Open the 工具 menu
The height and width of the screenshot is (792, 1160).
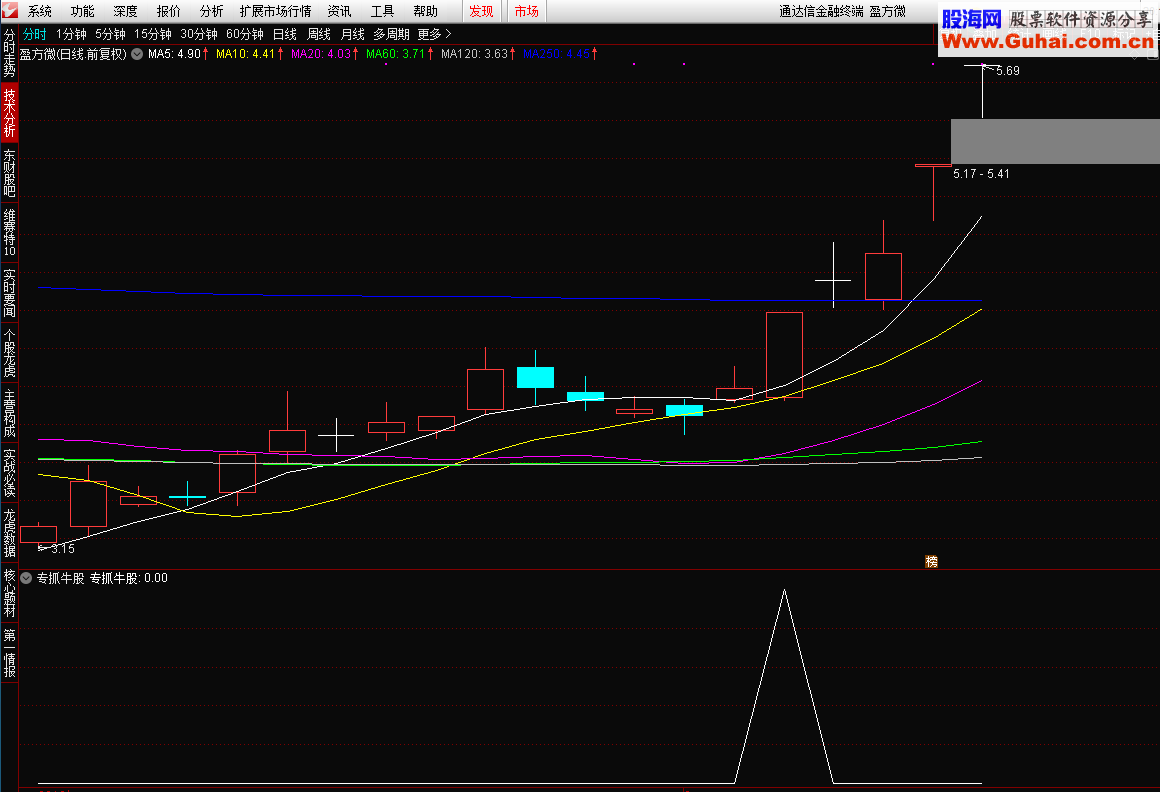[382, 11]
